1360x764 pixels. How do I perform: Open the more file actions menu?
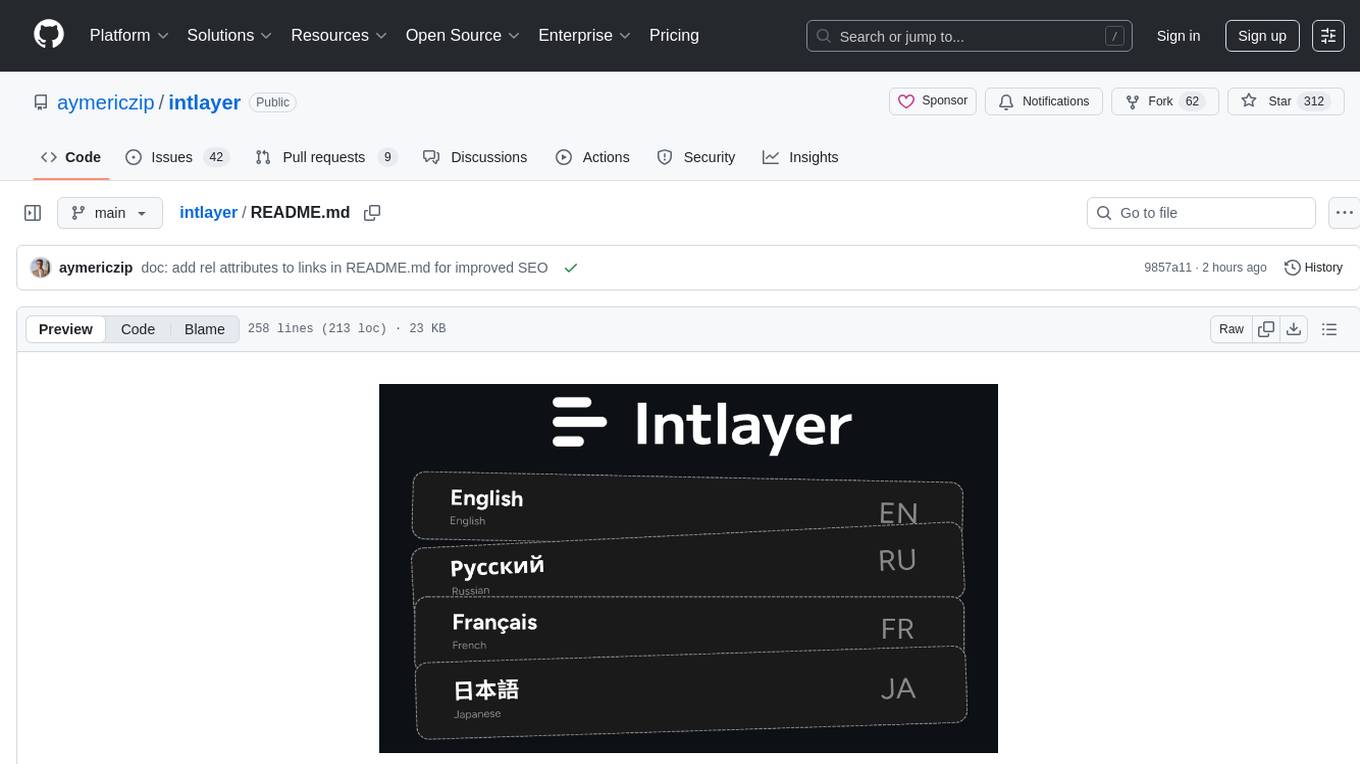[x=1344, y=213]
